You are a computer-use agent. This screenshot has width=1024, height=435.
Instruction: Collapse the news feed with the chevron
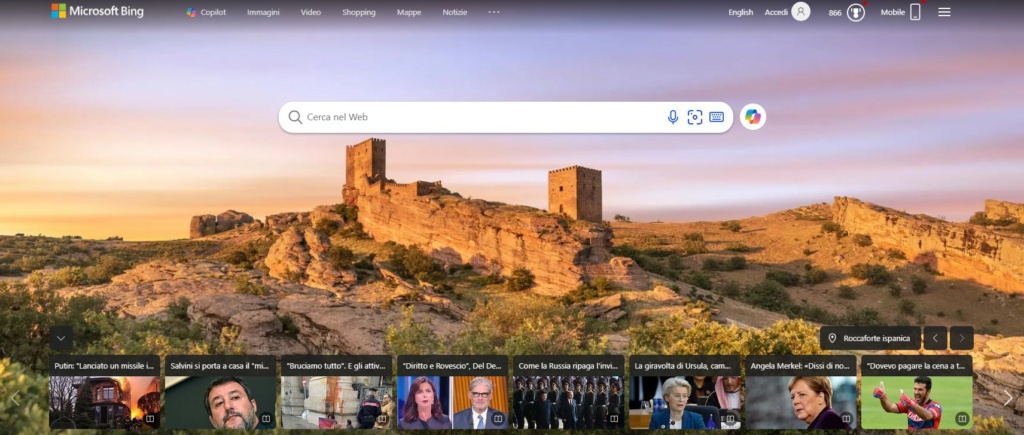(61, 338)
